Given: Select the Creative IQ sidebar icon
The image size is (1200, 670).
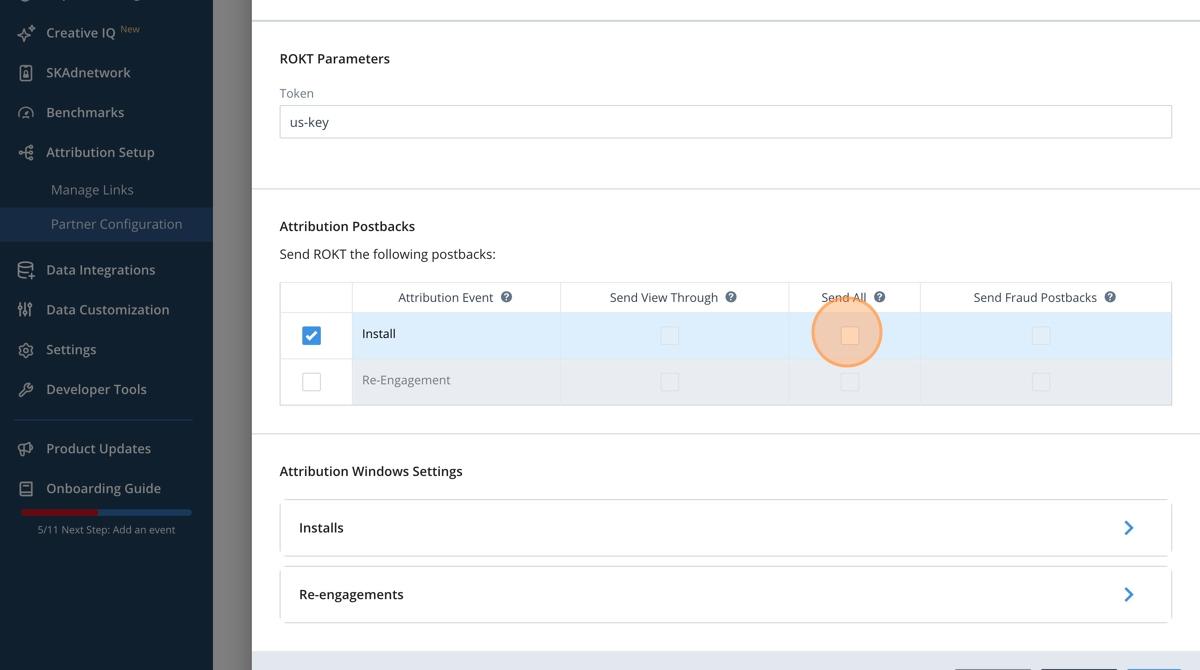Looking at the screenshot, I should coord(28,32).
